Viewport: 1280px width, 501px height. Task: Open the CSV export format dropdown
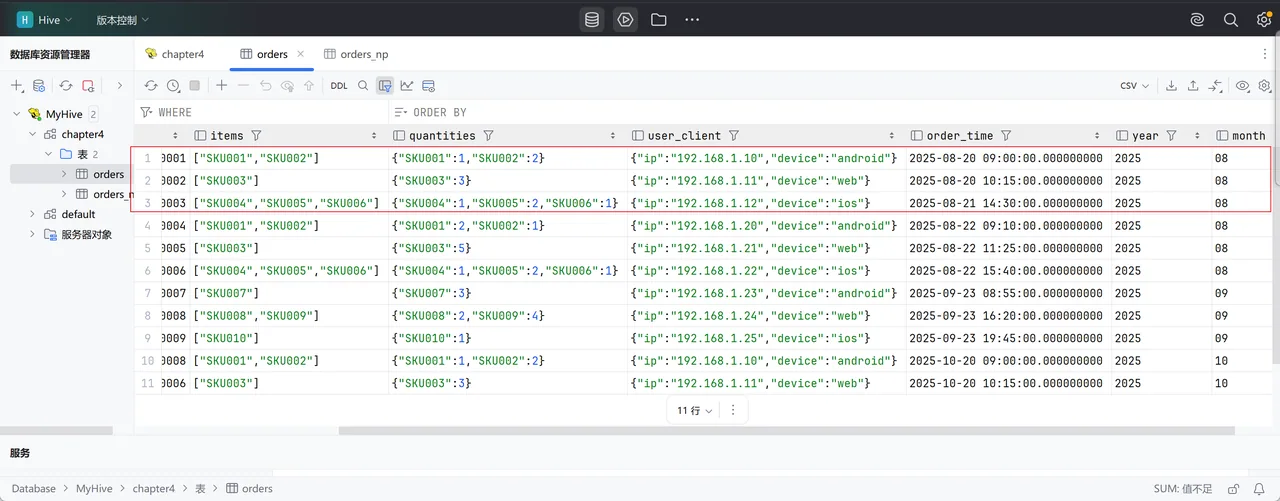1134,86
